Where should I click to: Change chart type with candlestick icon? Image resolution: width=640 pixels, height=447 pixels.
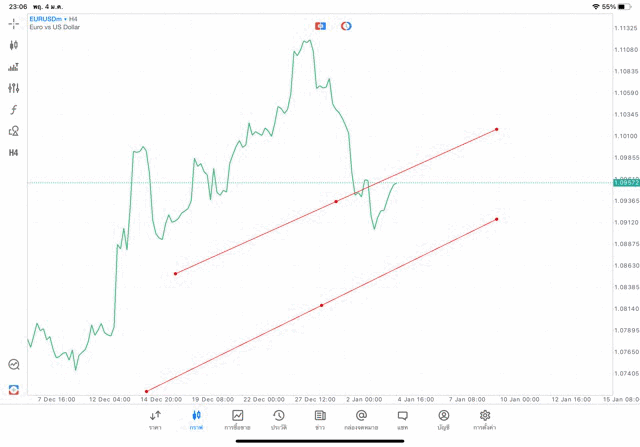click(x=14, y=45)
